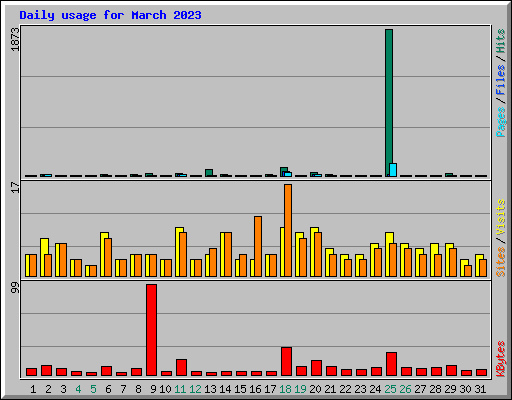This screenshot has height=400, width=512.
Task: Click green weekend day label 4
Action: (78, 389)
